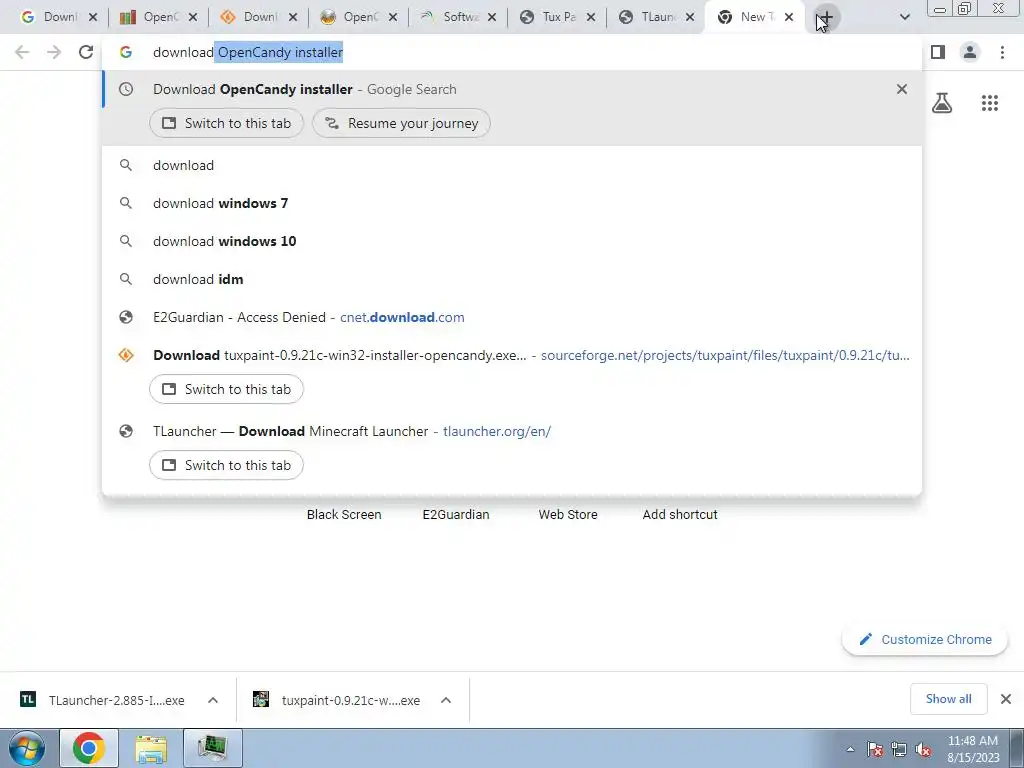This screenshot has height=768, width=1024.
Task: Open Windows Explorer from the taskbar
Action: (151, 748)
